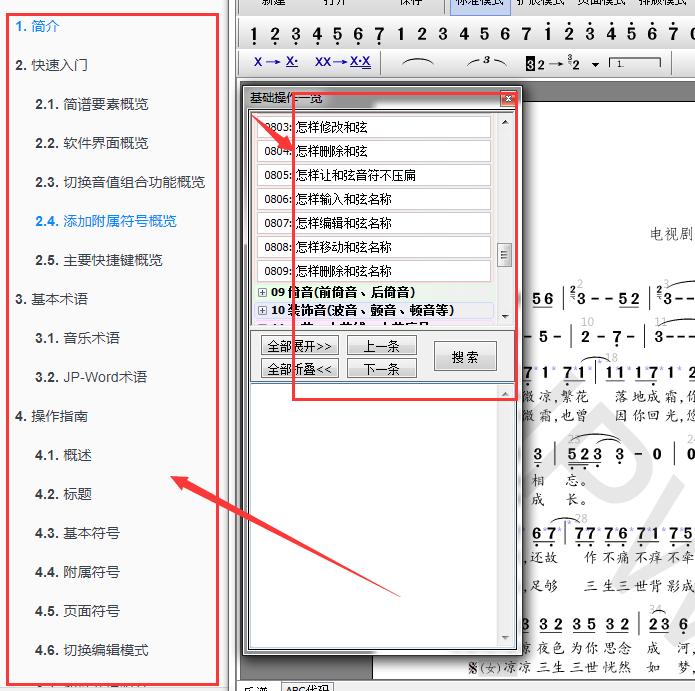Click the topic list scrollbar thumb

coord(504,255)
